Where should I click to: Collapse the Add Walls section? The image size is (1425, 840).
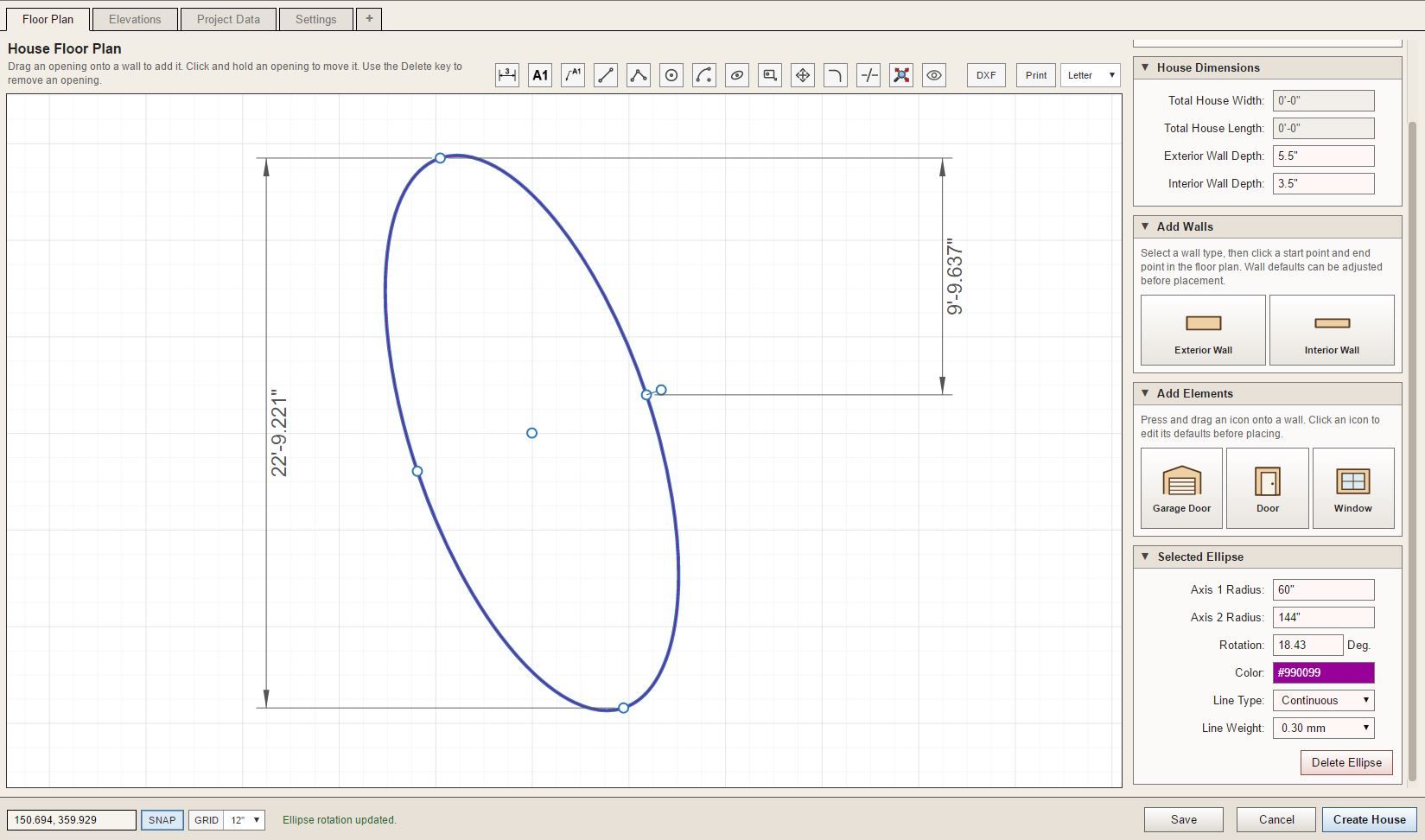[1267, 226]
